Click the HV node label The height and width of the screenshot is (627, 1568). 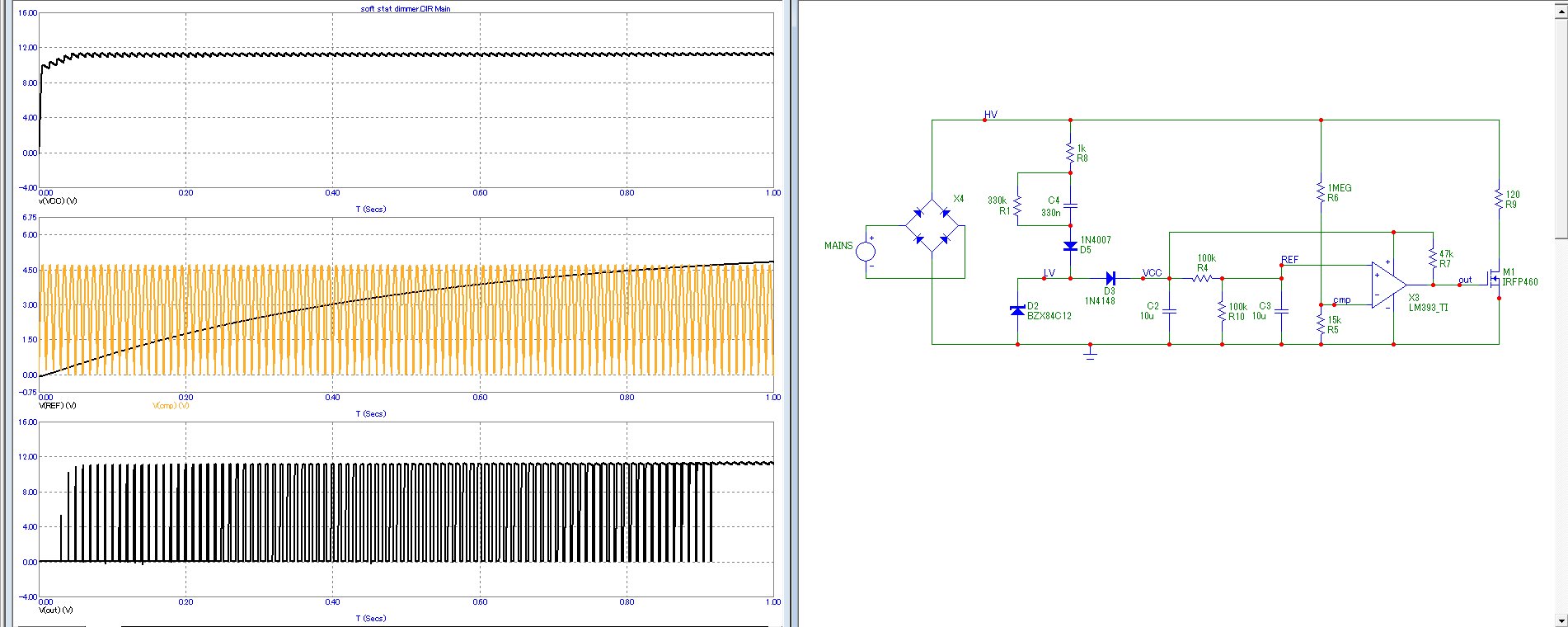pyautogui.click(x=991, y=115)
